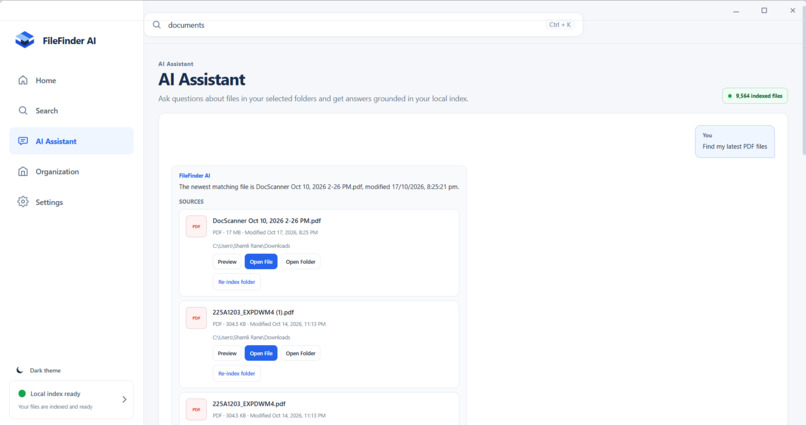This screenshot has height=425, width=806.
Task: Click the Settings gear icon
Action: coord(23,202)
